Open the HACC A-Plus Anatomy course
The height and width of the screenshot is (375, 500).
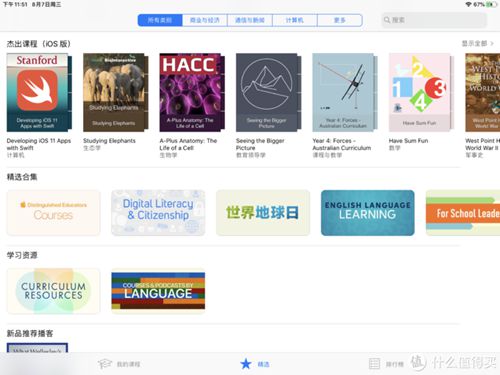point(192,93)
